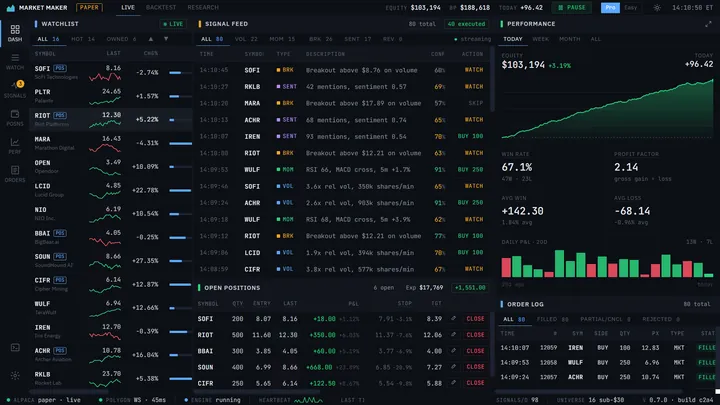720x405 pixels.
Task: Toggle the streaming status in signal feed
Action: click(472, 39)
